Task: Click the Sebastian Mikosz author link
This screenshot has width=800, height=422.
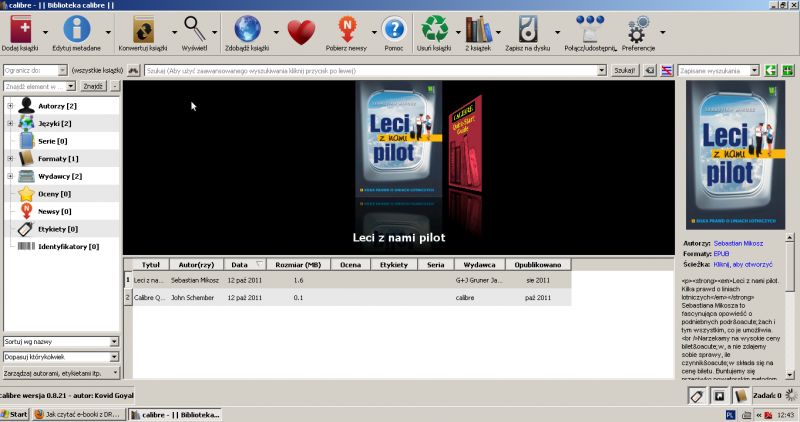Action: (x=738, y=243)
